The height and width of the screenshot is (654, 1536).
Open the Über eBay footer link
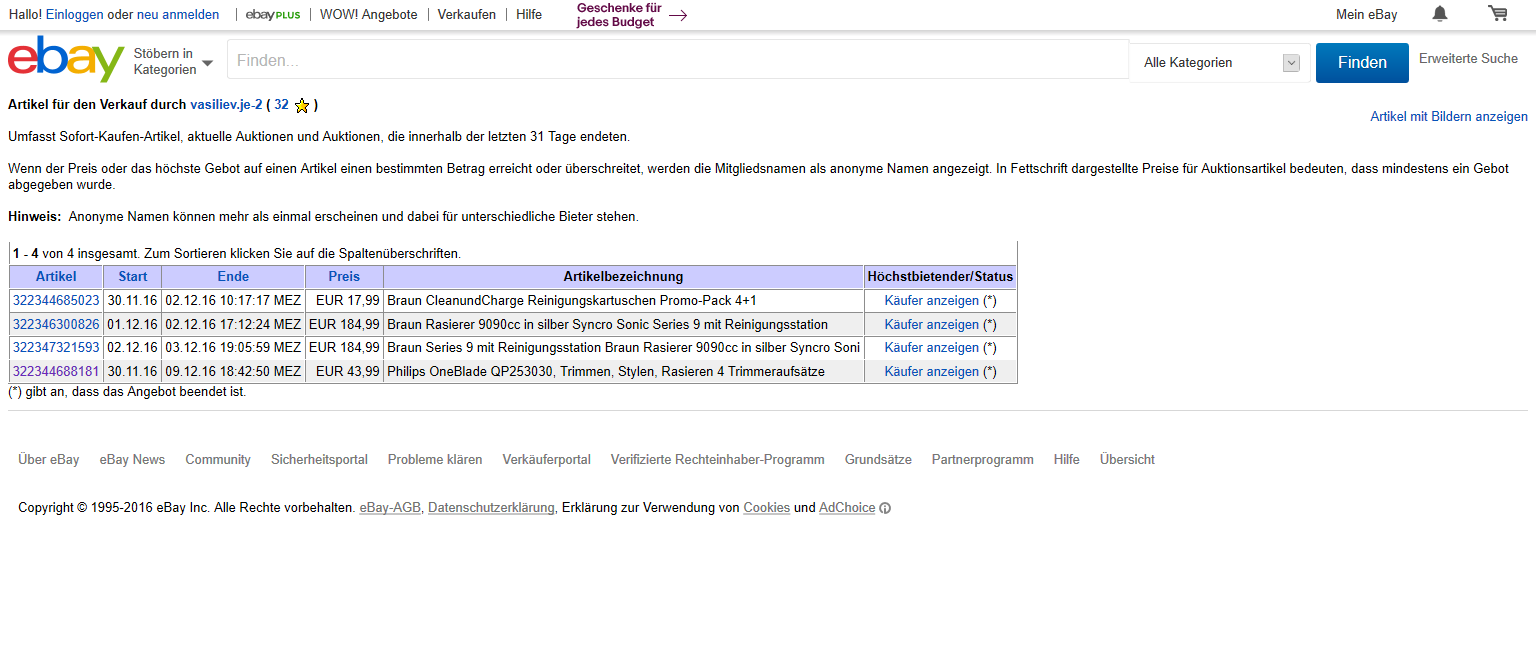coord(49,459)
